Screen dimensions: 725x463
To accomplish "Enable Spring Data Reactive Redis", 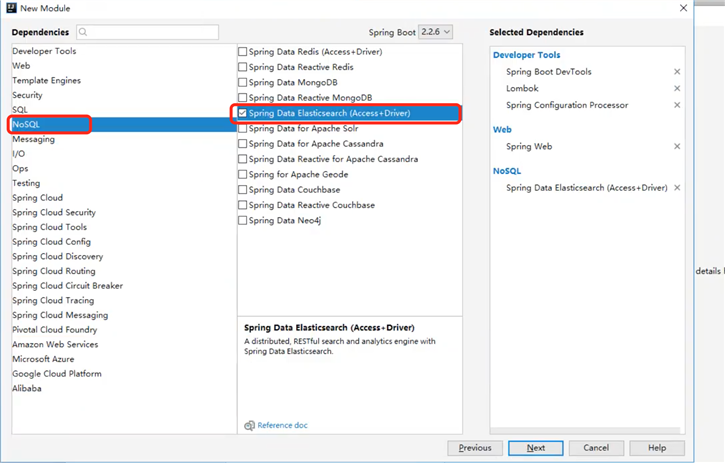I will 242,67.
